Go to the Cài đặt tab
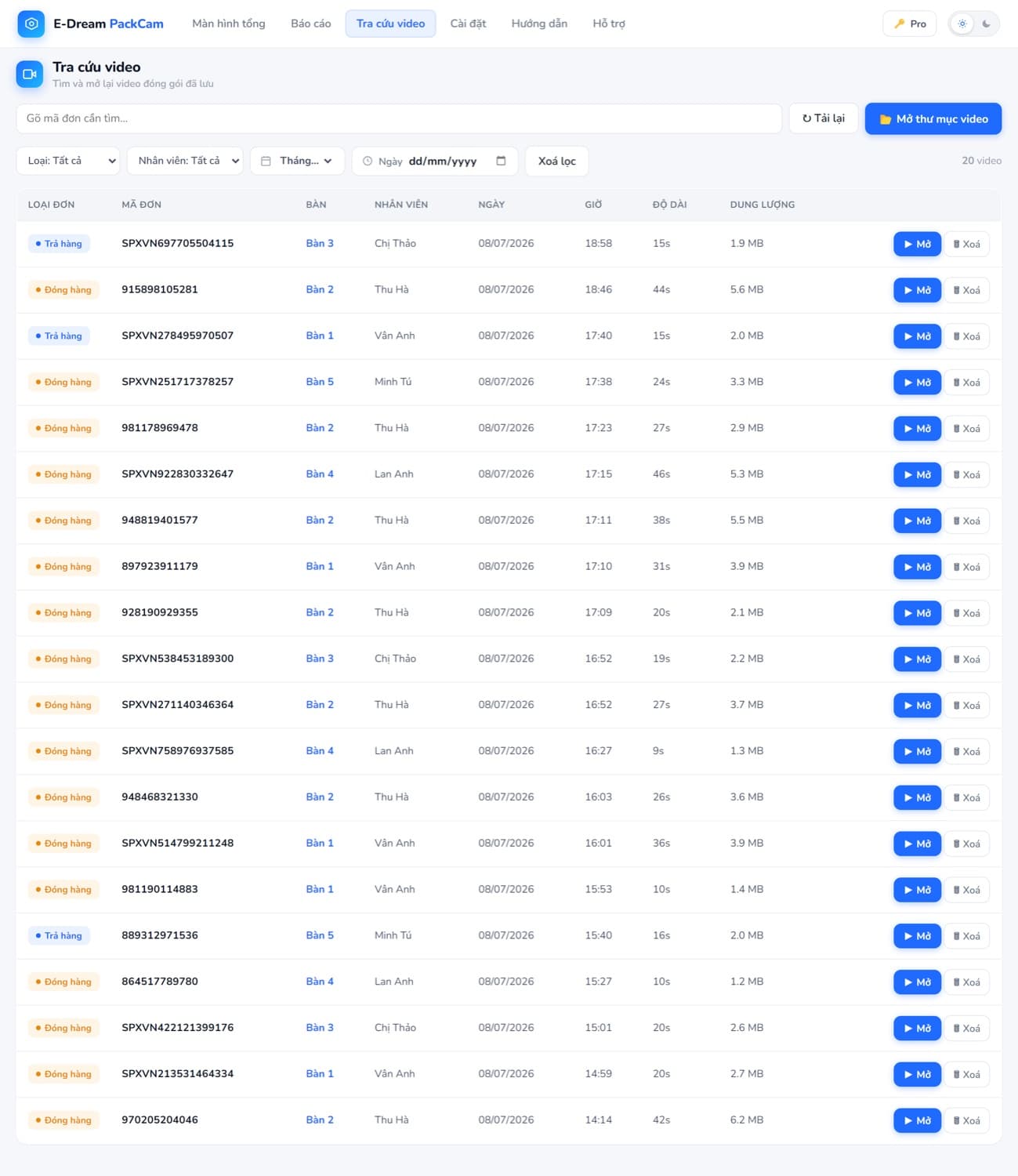 click(468, 24)
